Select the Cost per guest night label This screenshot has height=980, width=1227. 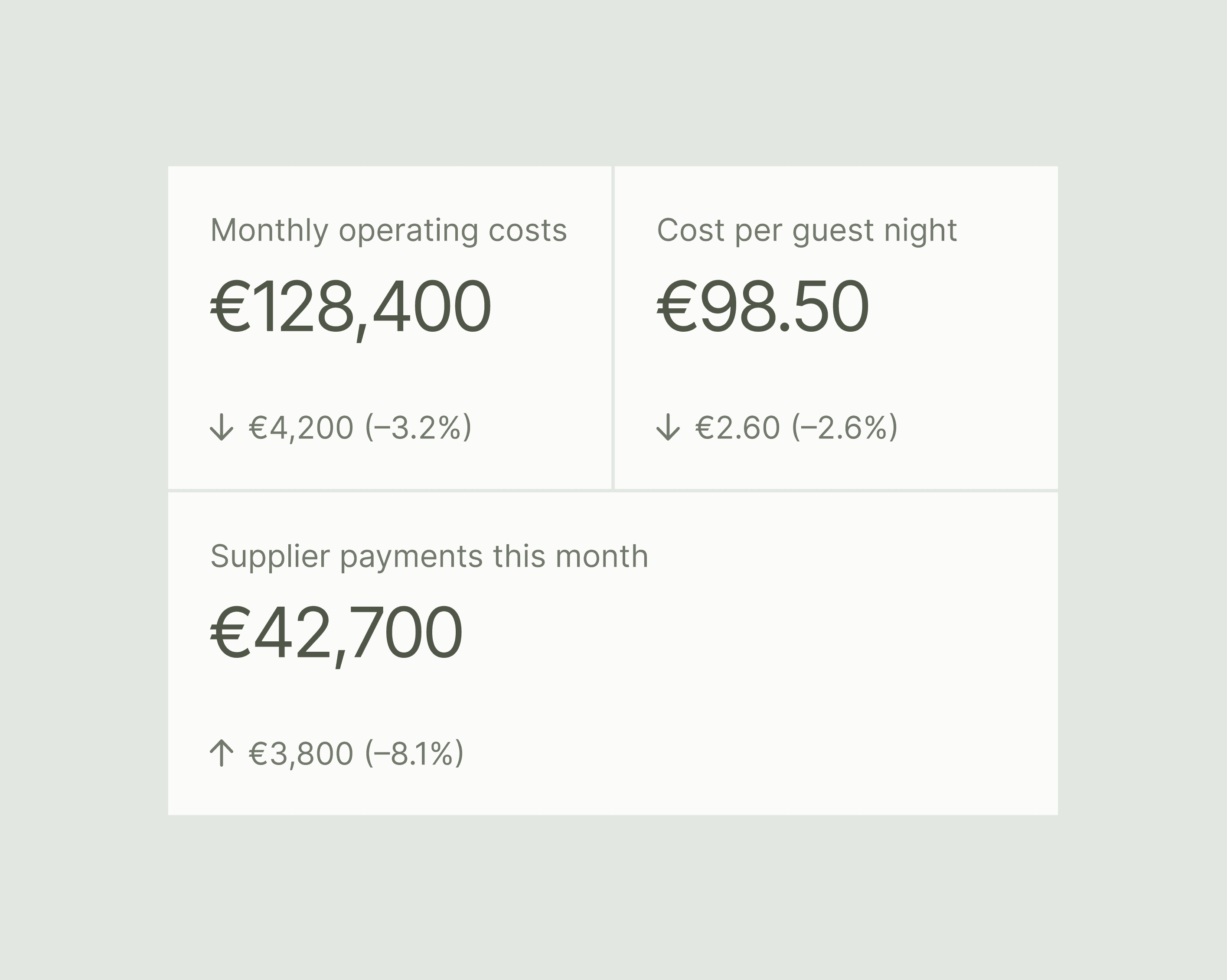coord(806,231)
